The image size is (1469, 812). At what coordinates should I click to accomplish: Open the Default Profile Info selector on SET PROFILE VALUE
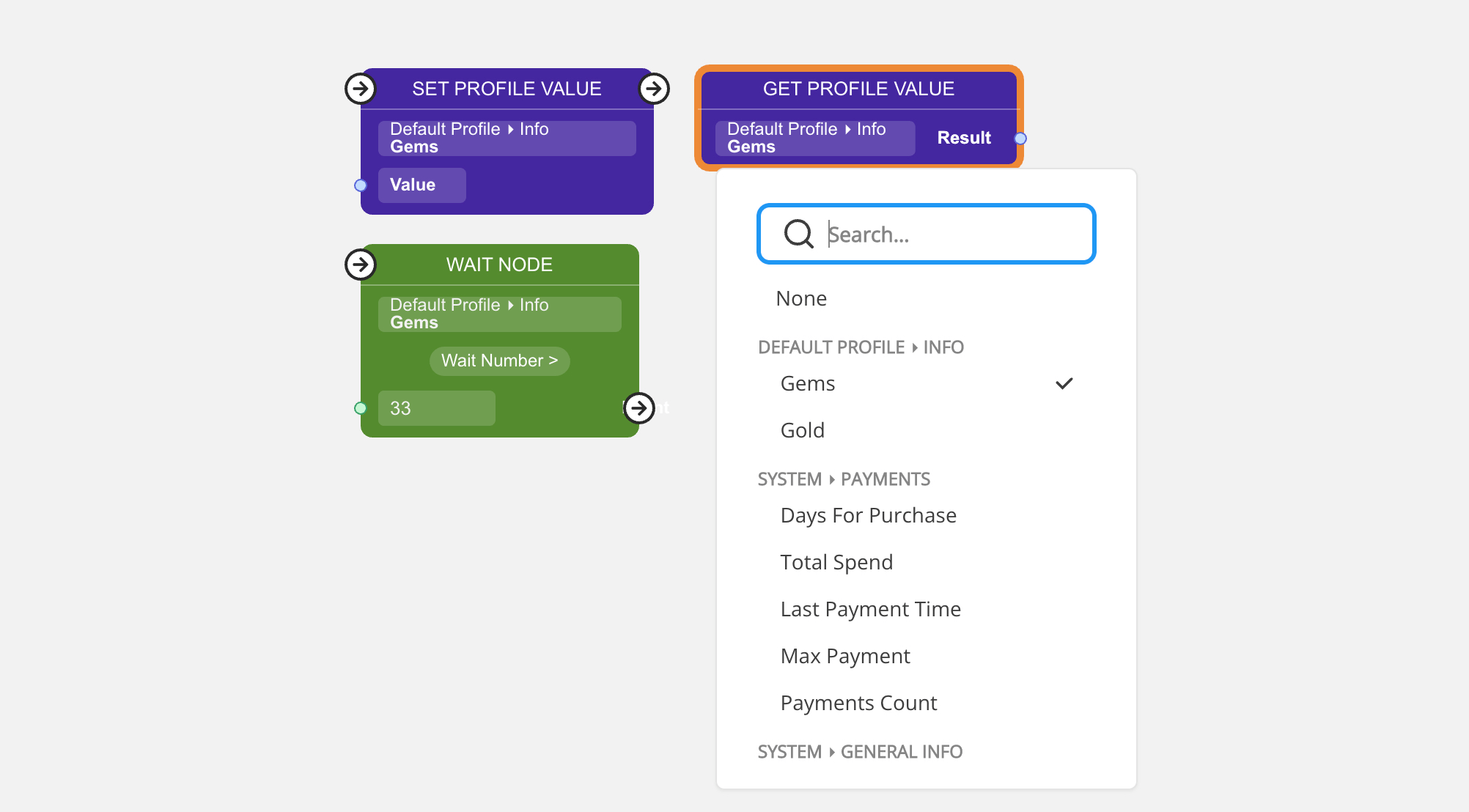coord(506,138)
